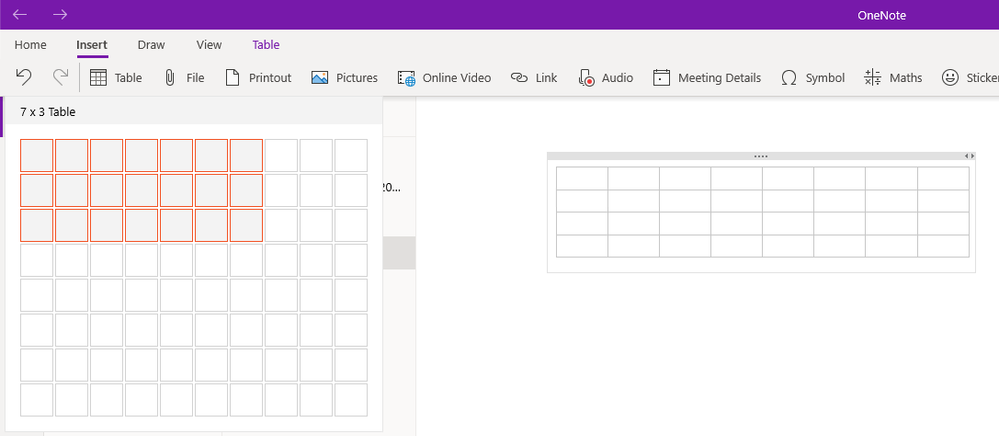
Task: Click the Symbol button label
Action: (x=825, y=78)
